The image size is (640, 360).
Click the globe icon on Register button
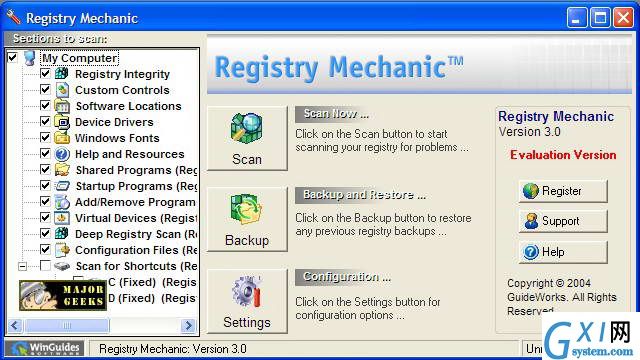point(531,191)
